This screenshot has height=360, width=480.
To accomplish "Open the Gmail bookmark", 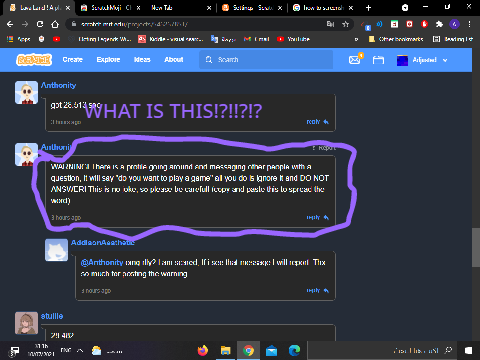I will click(257, 39).
